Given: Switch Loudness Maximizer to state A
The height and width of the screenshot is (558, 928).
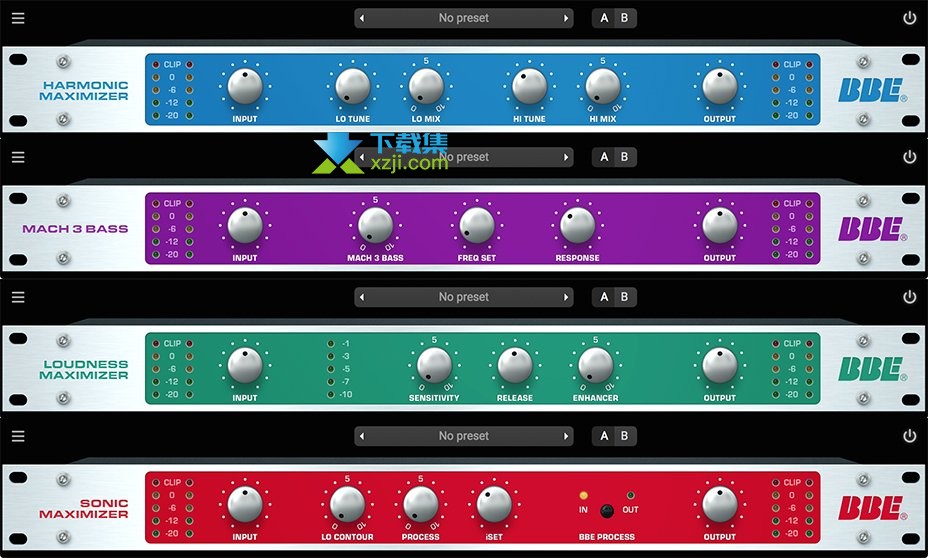Looking at the screenshot, I should (x=604, y=297).
